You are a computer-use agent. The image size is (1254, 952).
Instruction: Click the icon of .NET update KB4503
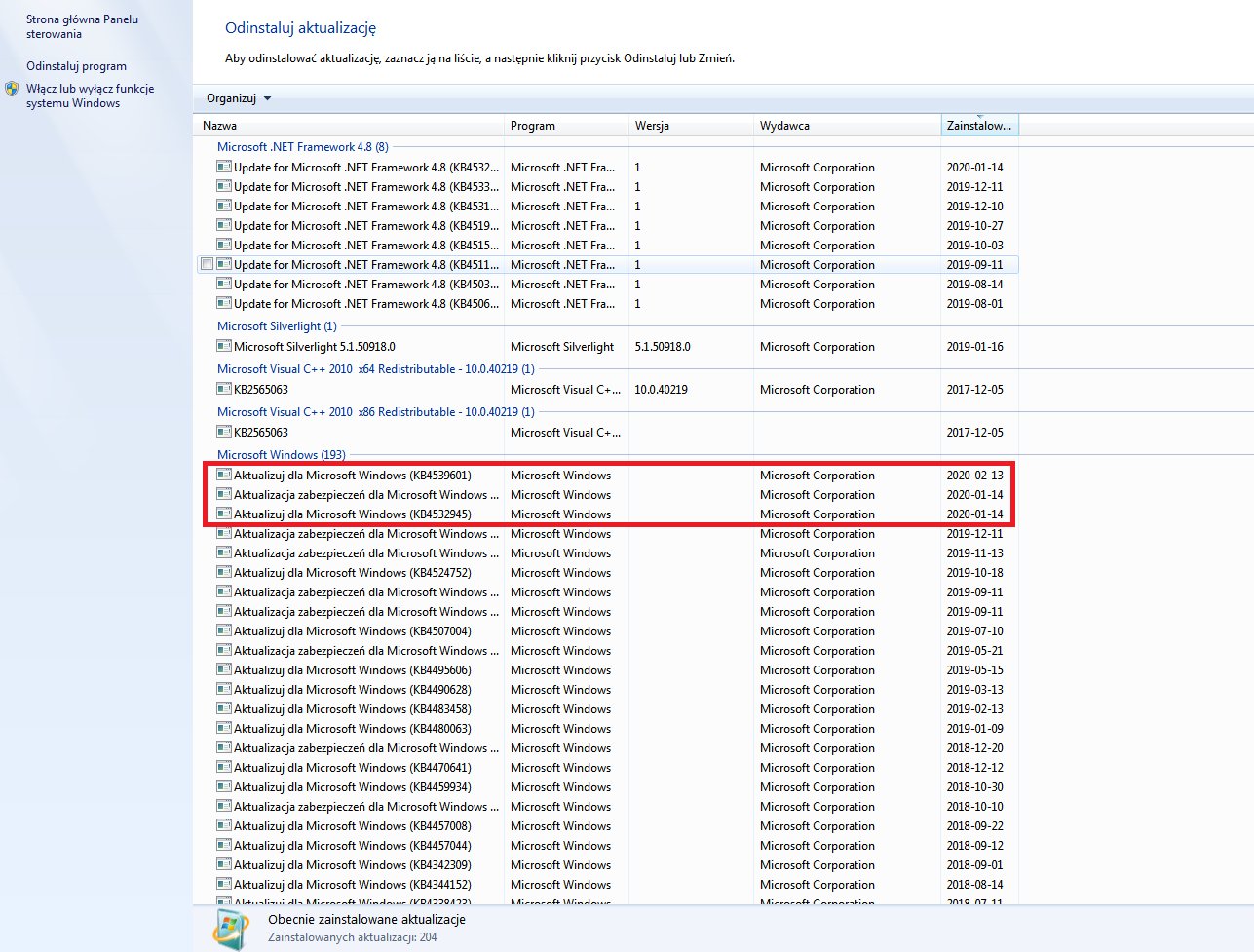[x=224, y=284]
